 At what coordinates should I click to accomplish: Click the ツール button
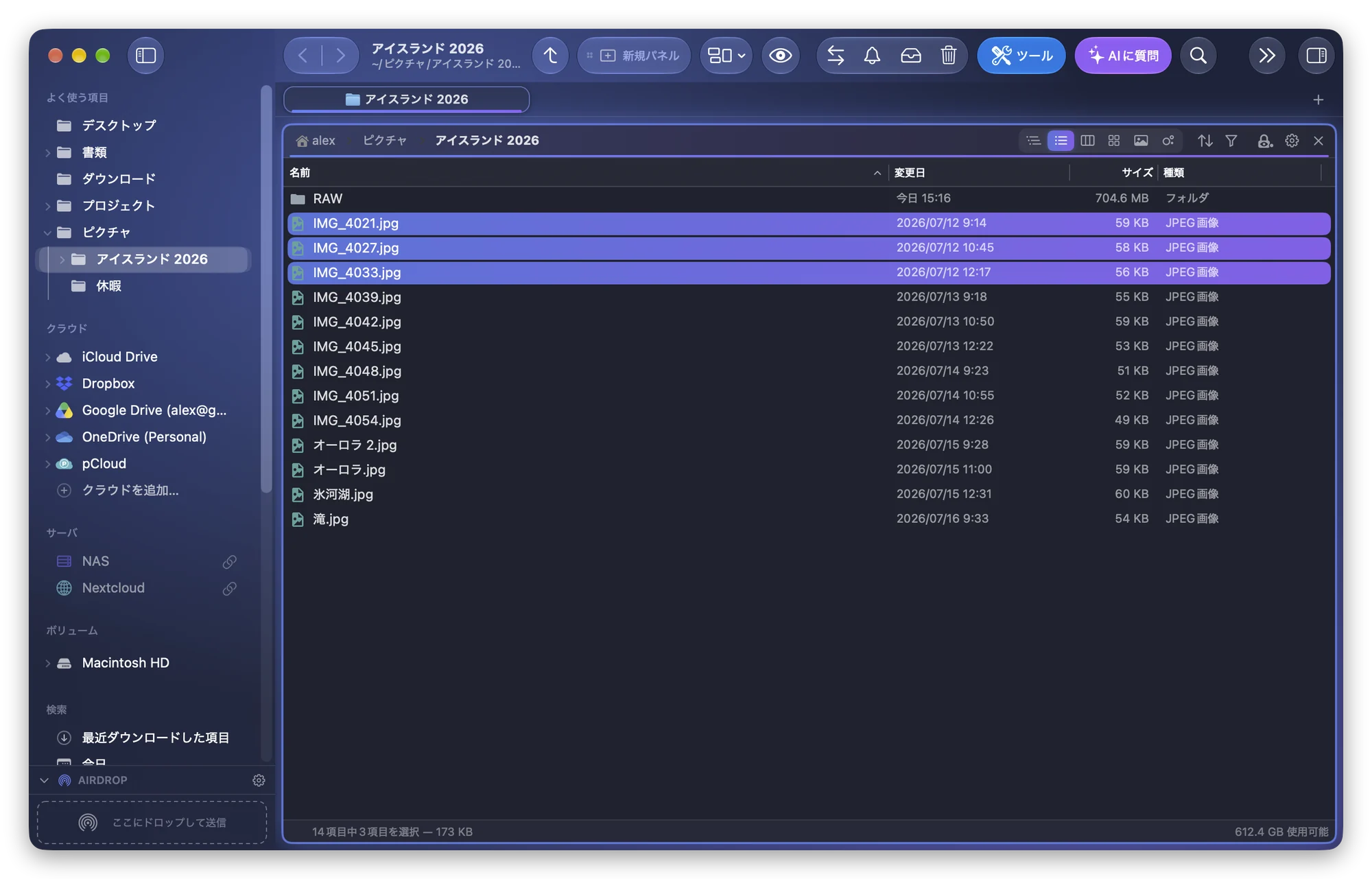tap(1021, 56)
